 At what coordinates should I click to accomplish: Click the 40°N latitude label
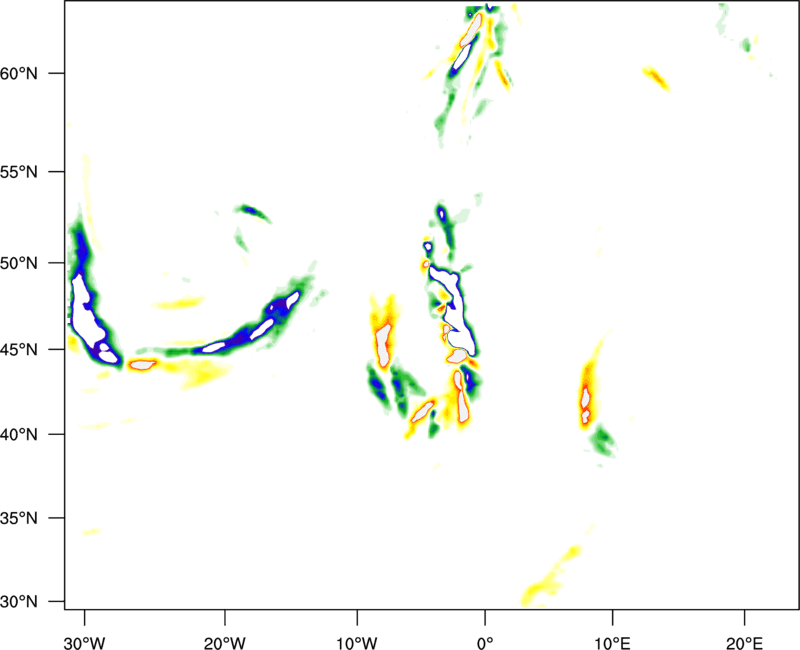[19, 435]
